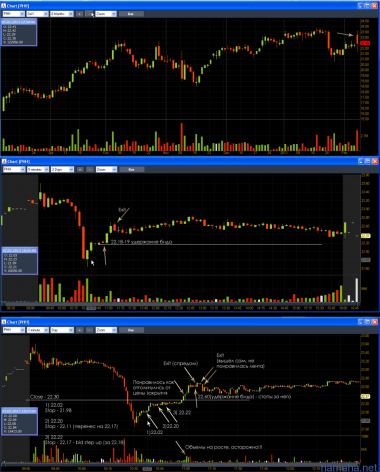Click plus zoom-in button on 5-minute chart
Screen dimensions: 380x472
pyautogui.click(x=80, y=169)
